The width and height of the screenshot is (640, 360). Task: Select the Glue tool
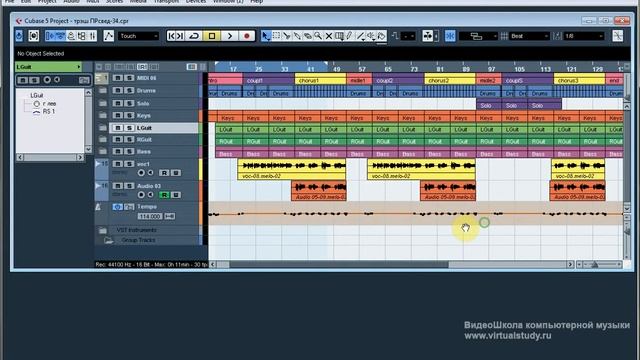[297, 36]
